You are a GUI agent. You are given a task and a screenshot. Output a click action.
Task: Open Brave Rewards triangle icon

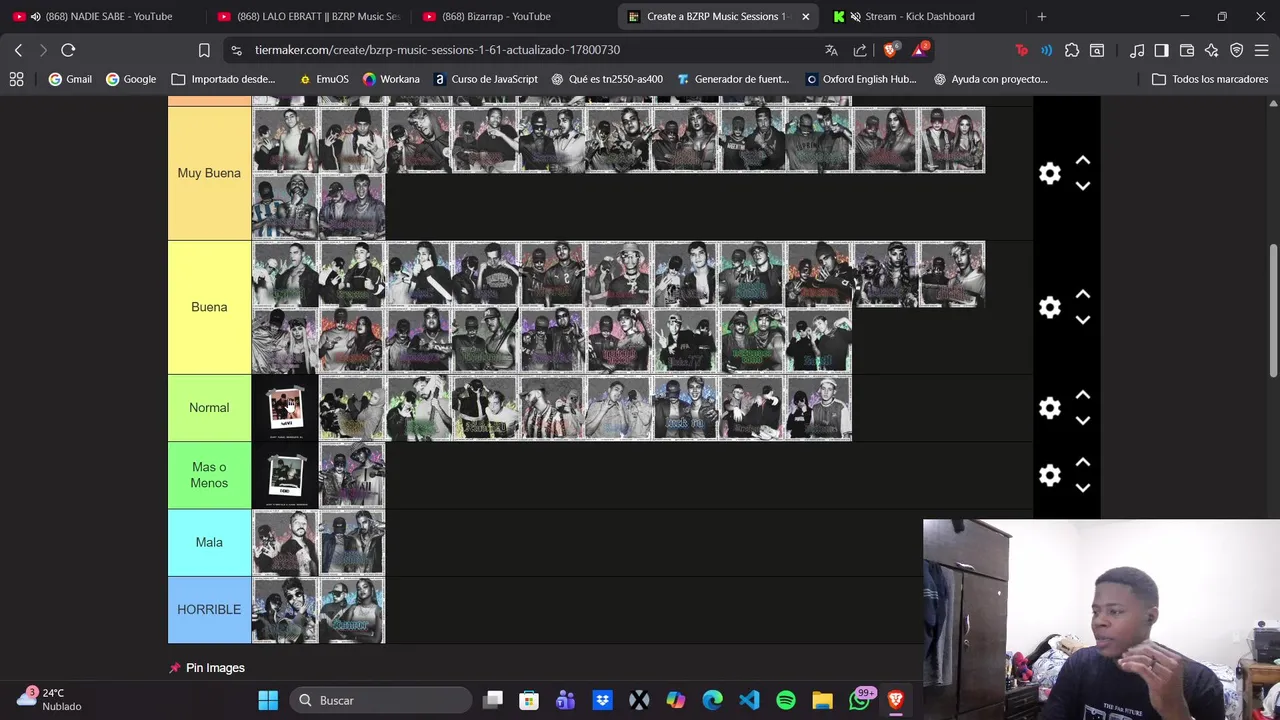(x=920, y=50)
